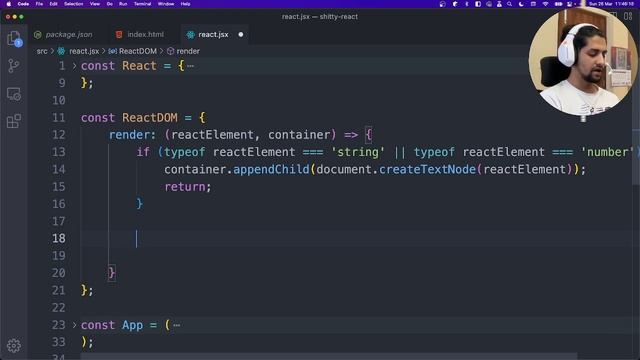Open the View menu
Image resolution: width=640 pixels, height=360 pixels.
pyautogui.click(x=95, y=4)
